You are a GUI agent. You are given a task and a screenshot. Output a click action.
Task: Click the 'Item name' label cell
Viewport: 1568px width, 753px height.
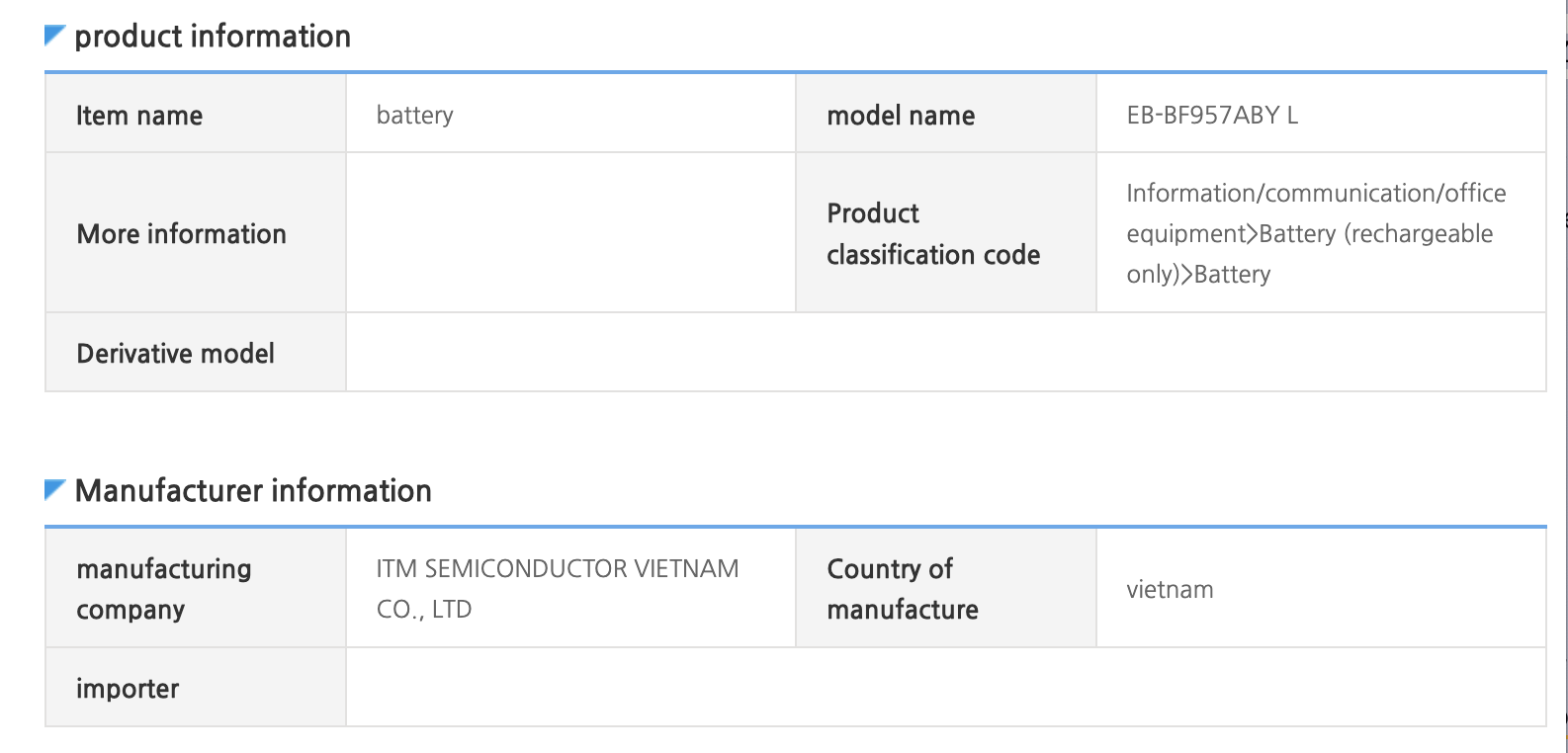(139, 116)
